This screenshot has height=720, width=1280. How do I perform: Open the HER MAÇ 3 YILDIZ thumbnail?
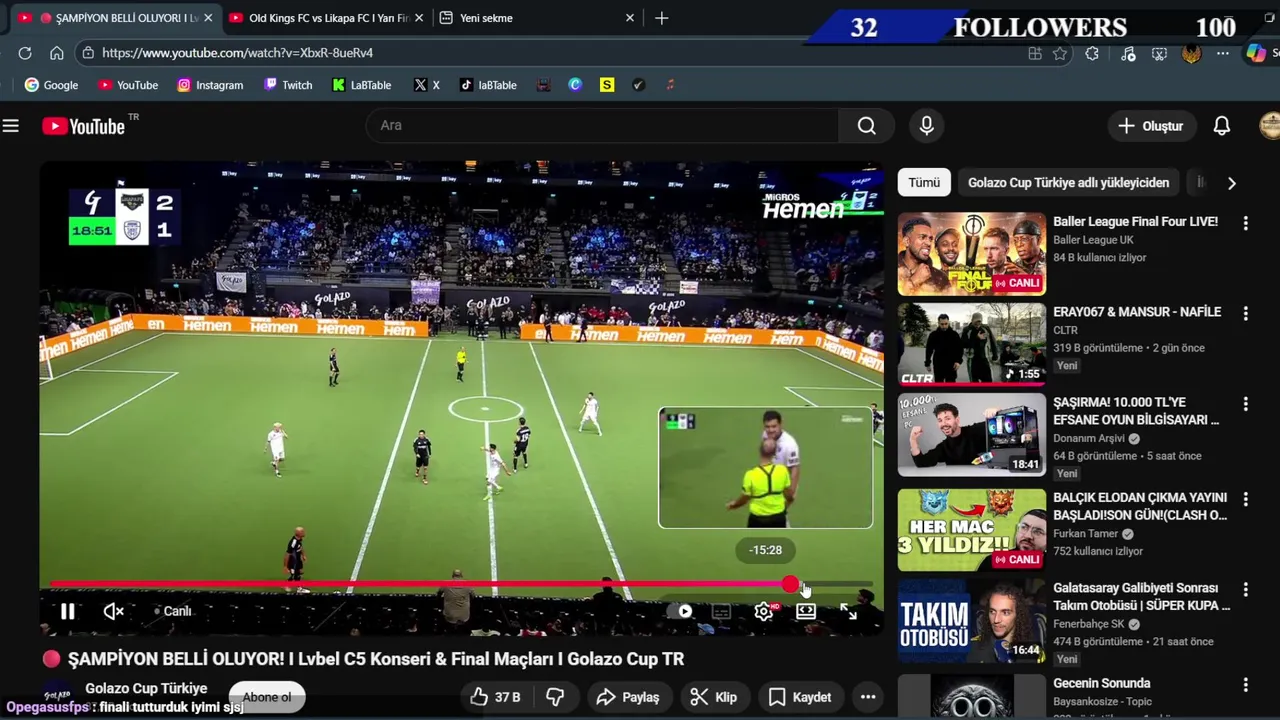(971, 529)
